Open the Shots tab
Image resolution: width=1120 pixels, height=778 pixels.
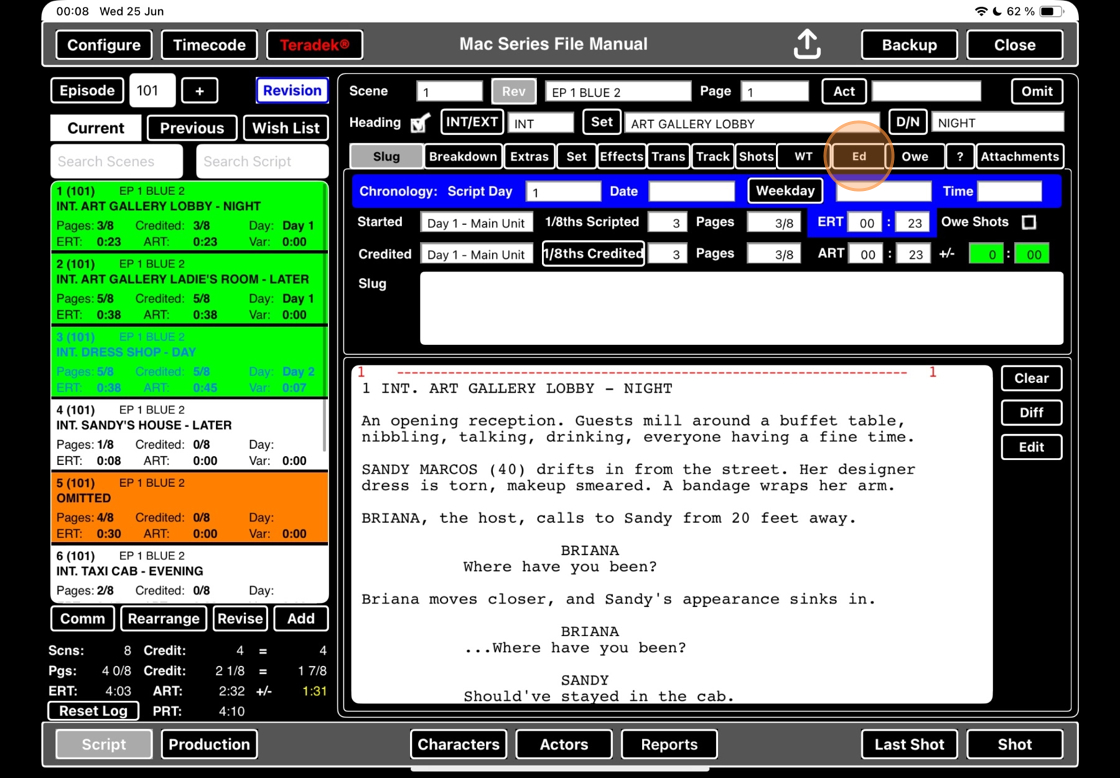(756, 156)
